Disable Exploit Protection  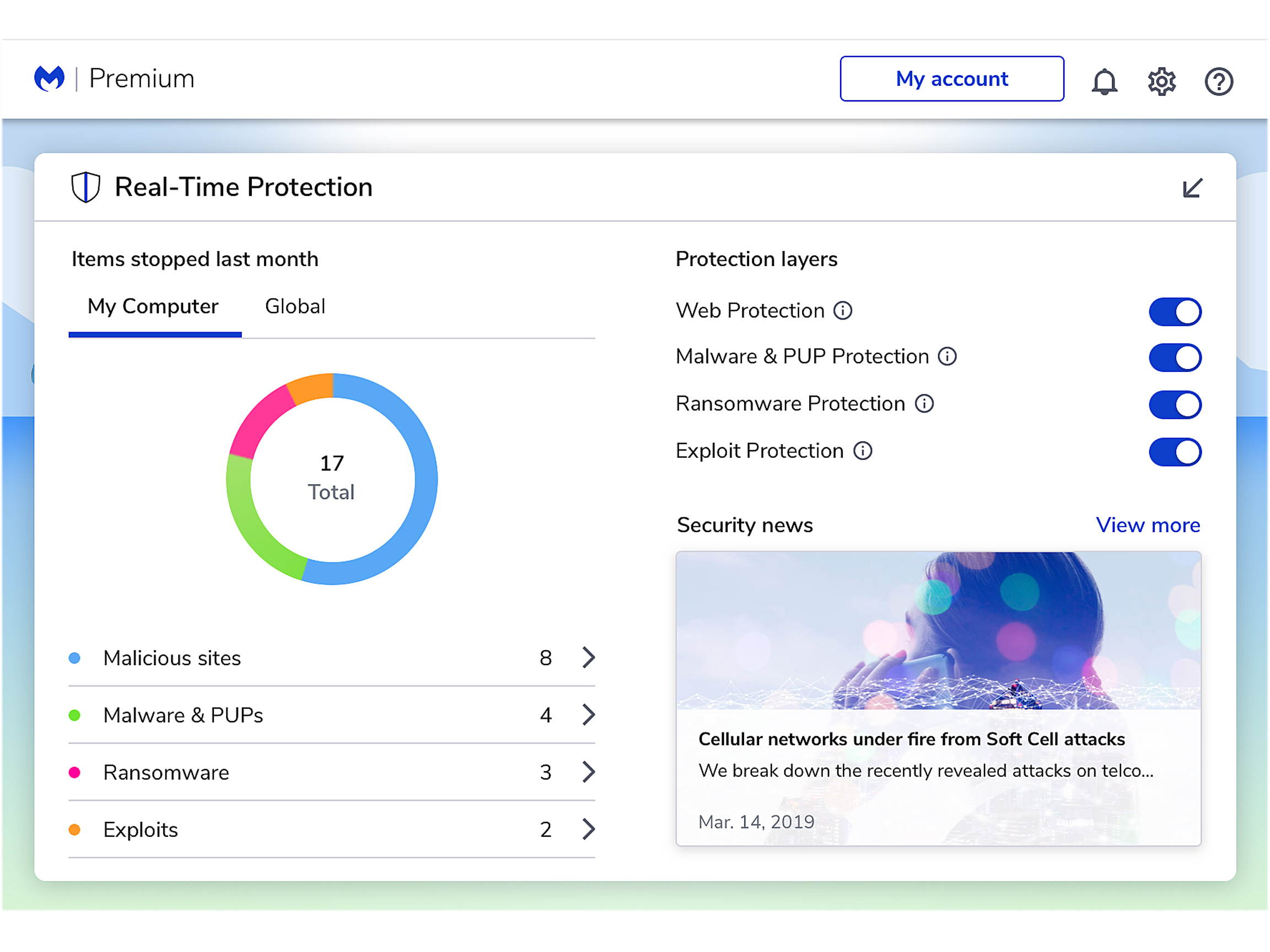click(x=1175, y=452)
